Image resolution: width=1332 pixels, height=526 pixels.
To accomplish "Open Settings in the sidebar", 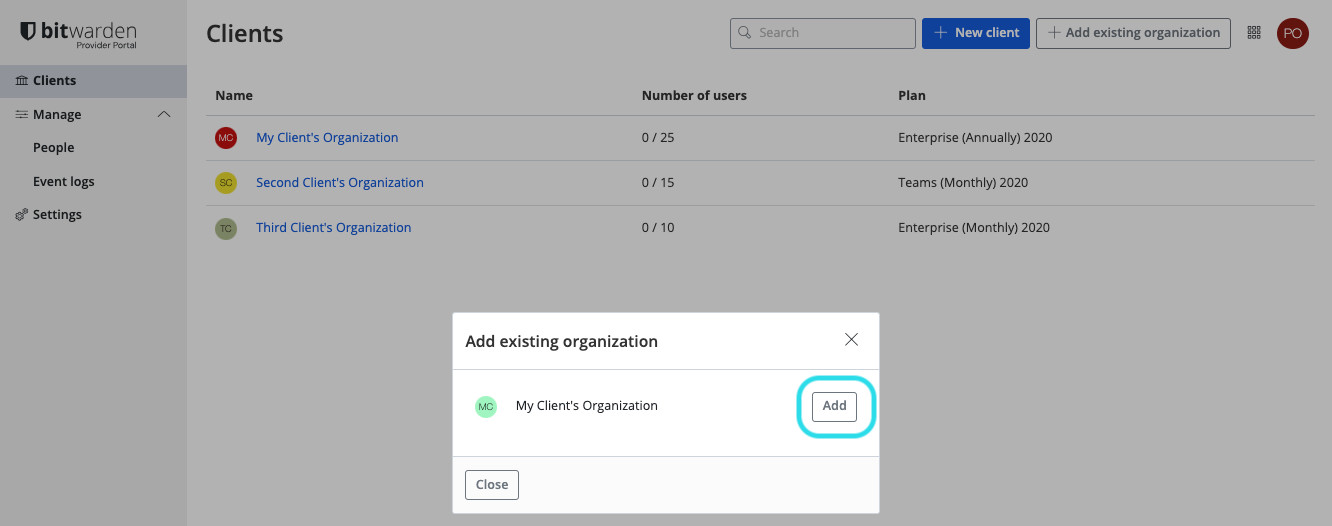I will (57, 214).
